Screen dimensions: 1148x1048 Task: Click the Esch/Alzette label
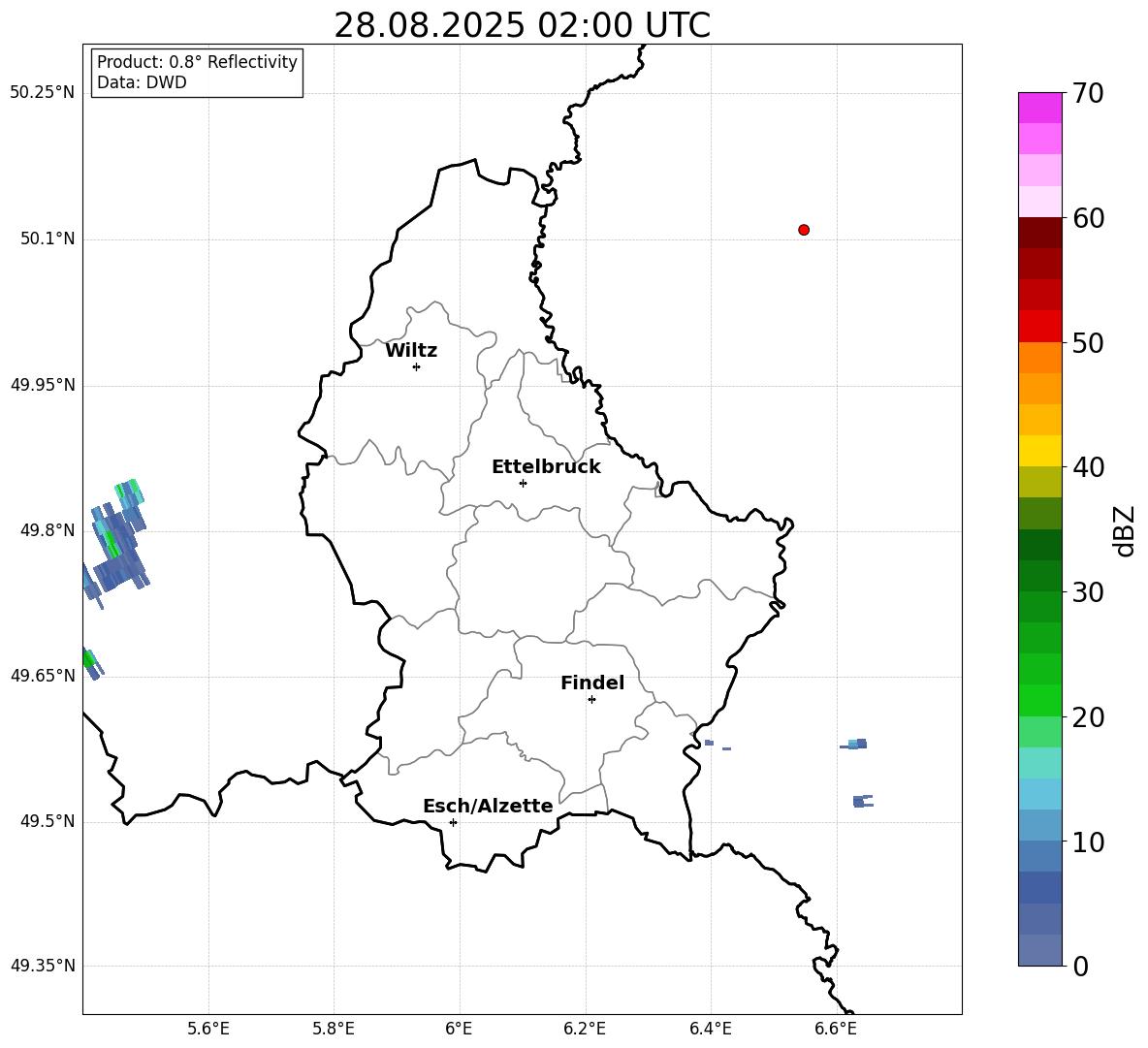tap(488, 806)
